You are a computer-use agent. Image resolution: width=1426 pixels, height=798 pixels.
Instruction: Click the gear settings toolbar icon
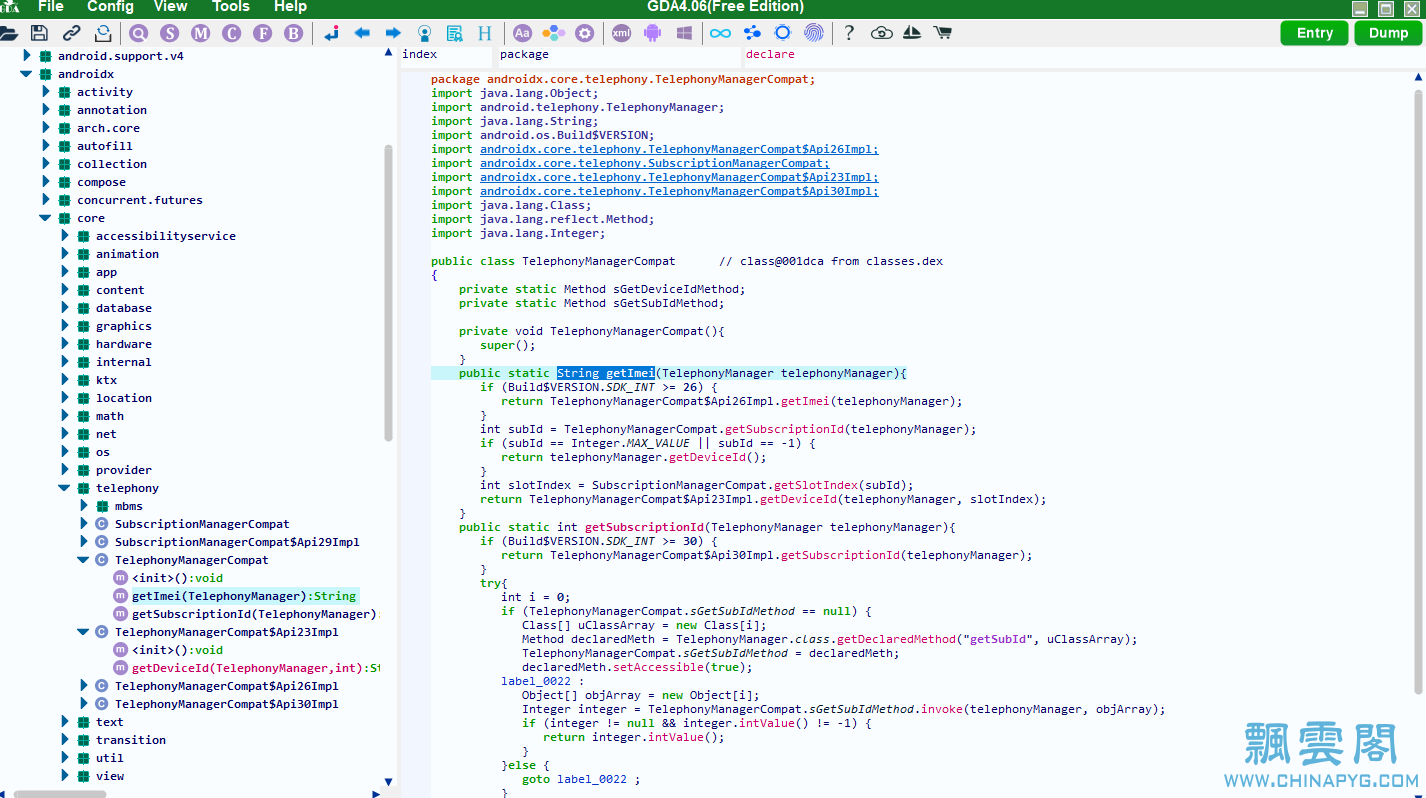pos(584,33)
